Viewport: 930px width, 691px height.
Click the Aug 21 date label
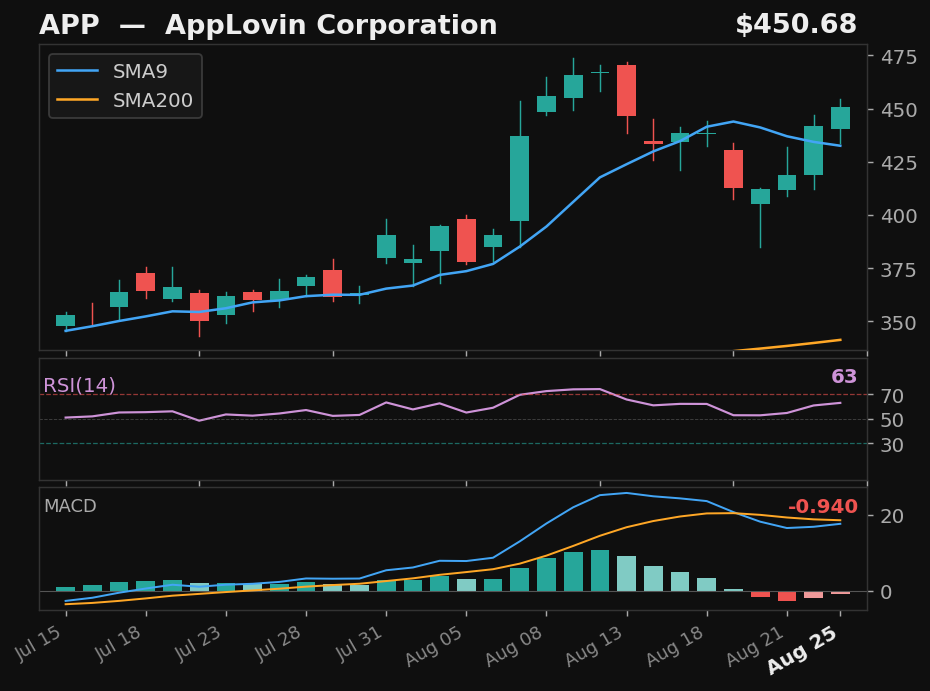[x=754, y=645]
